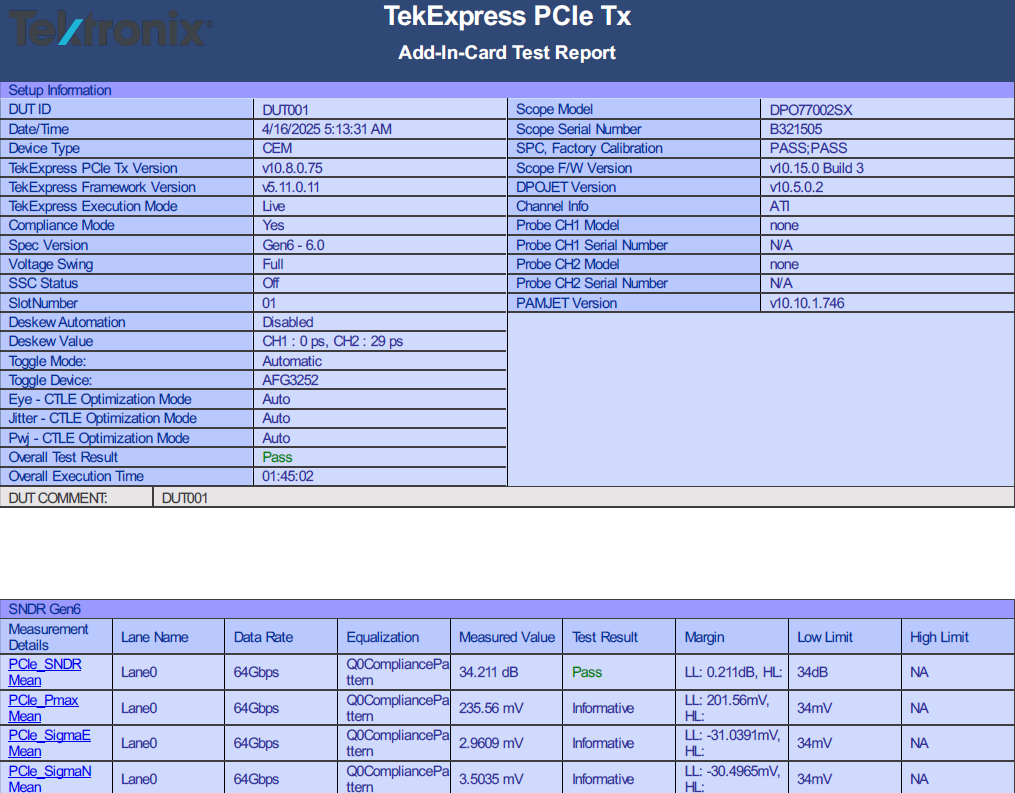Select Spec Version value 'Gen6 - 6.0'
Screen dimensions: 1015x793
pos(293,245)
